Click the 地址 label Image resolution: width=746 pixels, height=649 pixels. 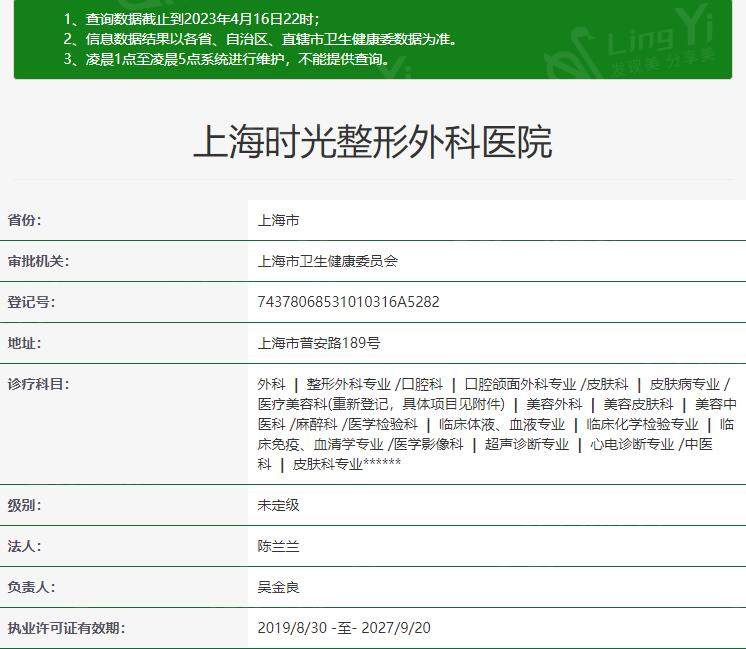(x=24, y=343)
